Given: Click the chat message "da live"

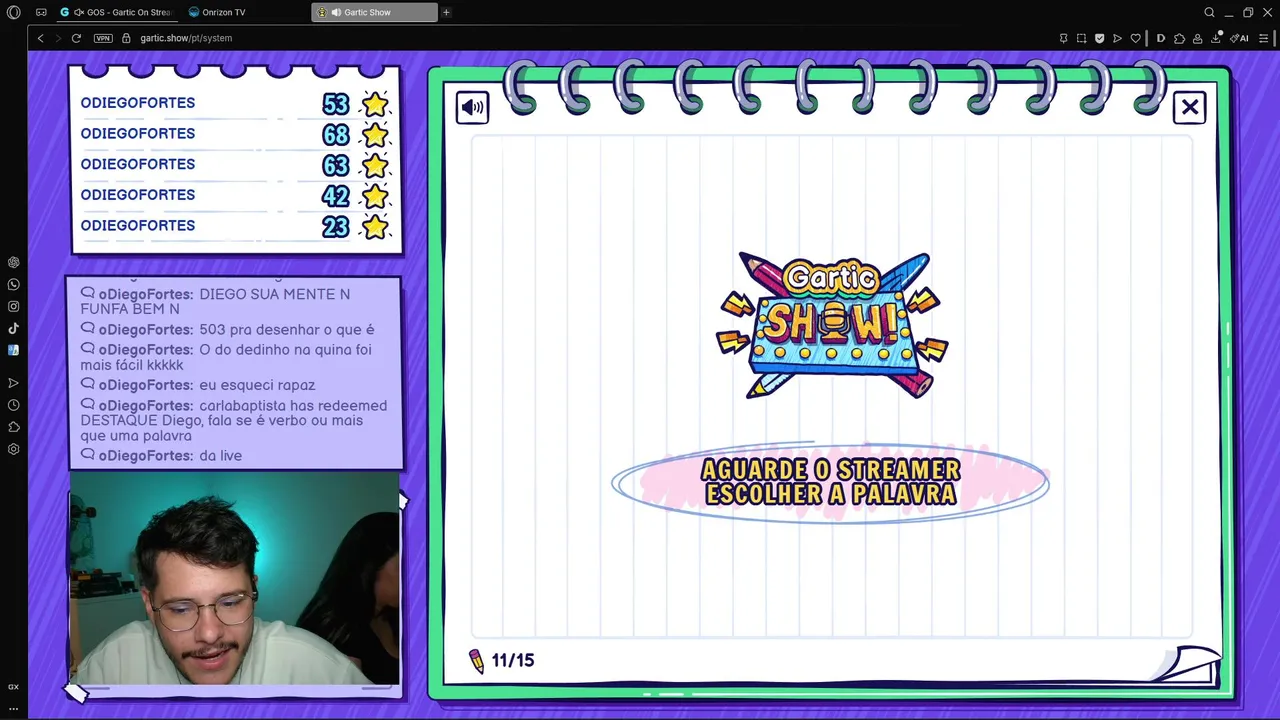Looking at the screenshot, I should pos(161,455).
